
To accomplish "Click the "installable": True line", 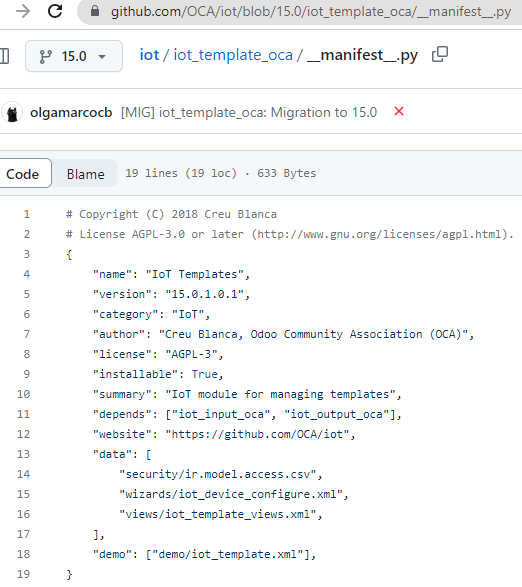I will pyautogui.click(x=158, y=374).
